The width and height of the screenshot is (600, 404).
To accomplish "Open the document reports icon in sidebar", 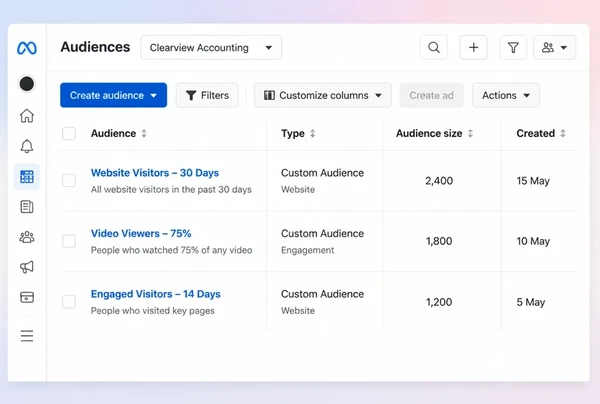I will coord(27,207).
